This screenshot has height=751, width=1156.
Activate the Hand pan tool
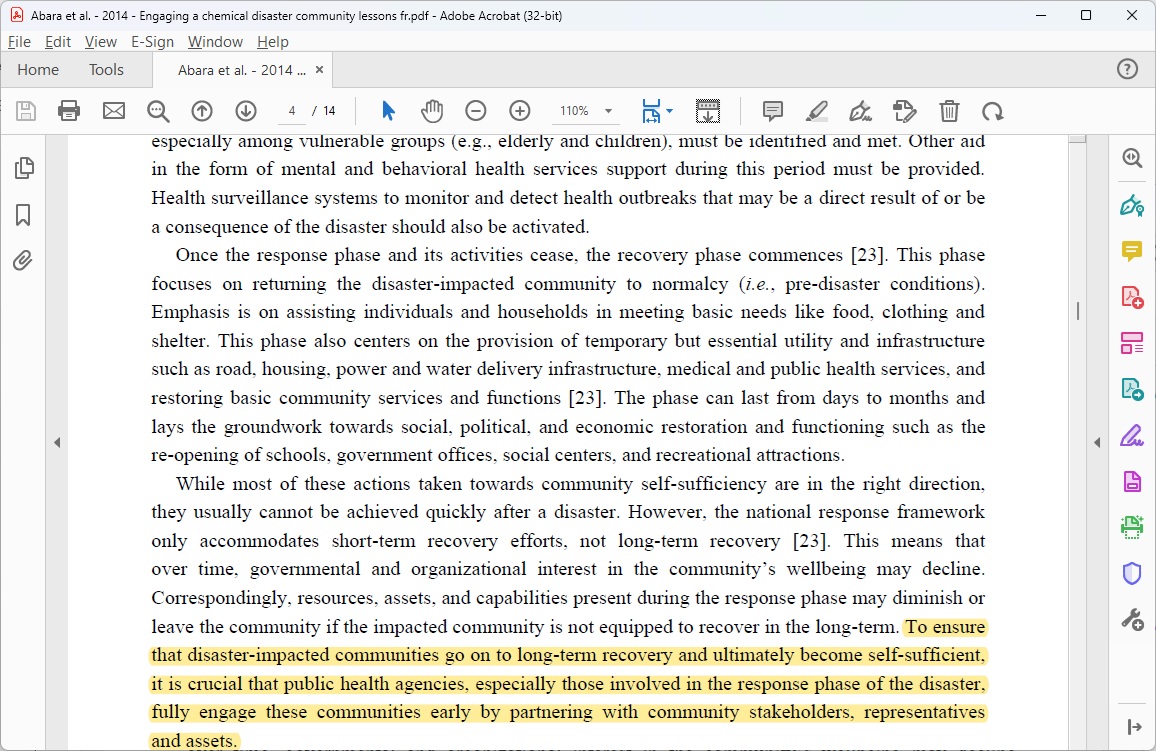pyautogui.click(x=432, y=111)
